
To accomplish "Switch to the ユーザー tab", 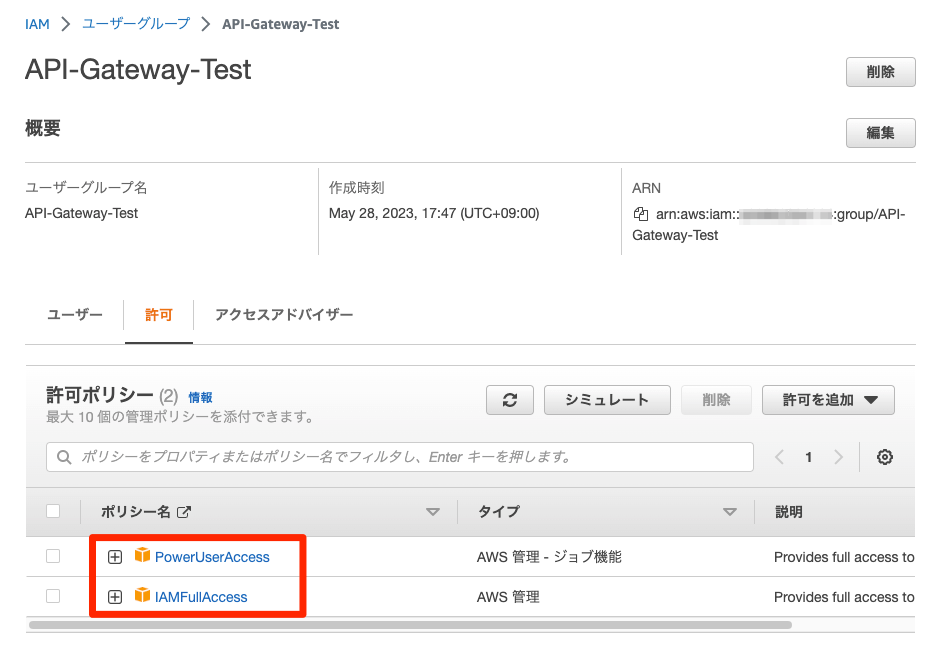I will coord(75,315).
